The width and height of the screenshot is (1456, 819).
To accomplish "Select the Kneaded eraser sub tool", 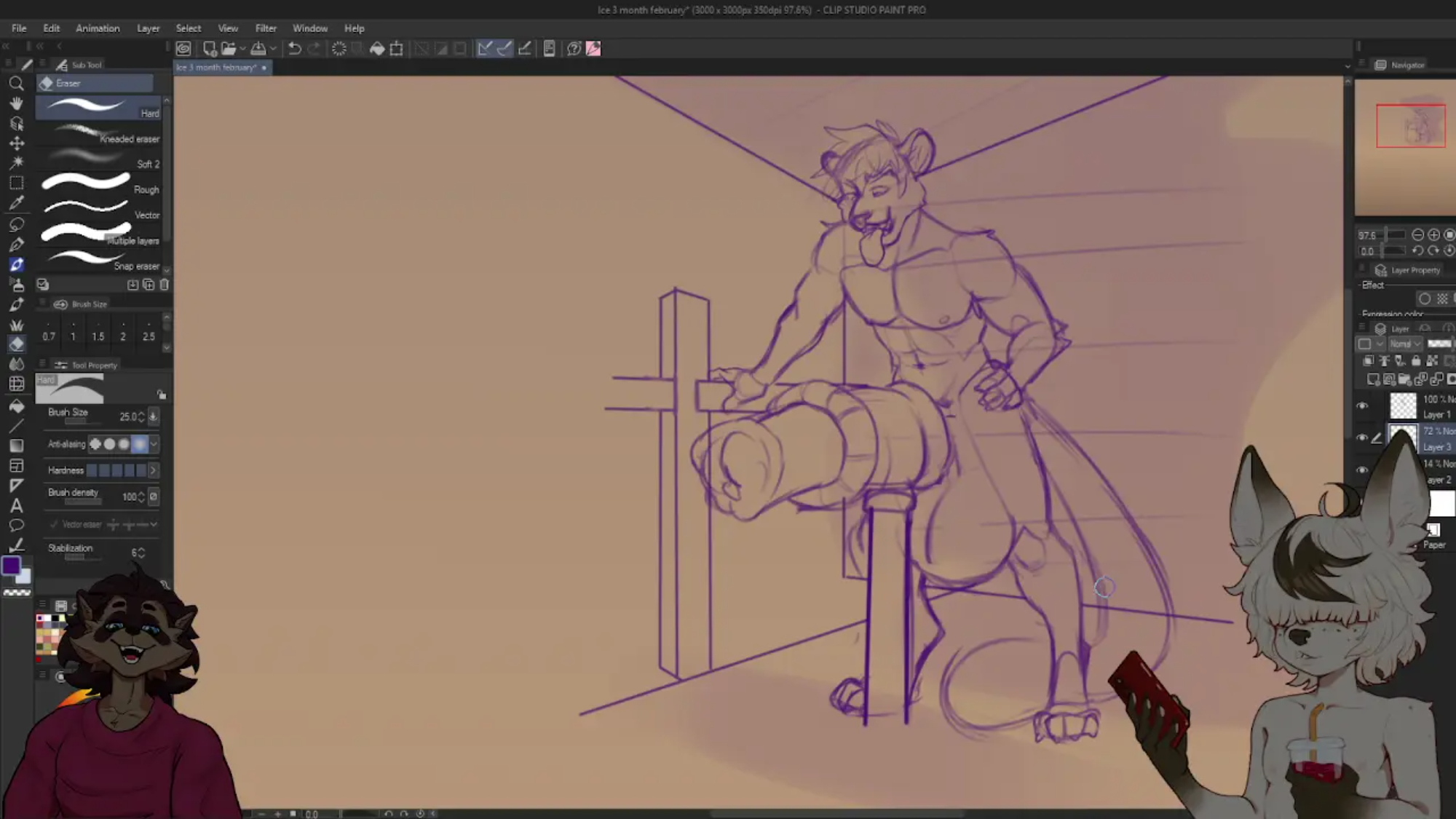I will click(98, 136).
